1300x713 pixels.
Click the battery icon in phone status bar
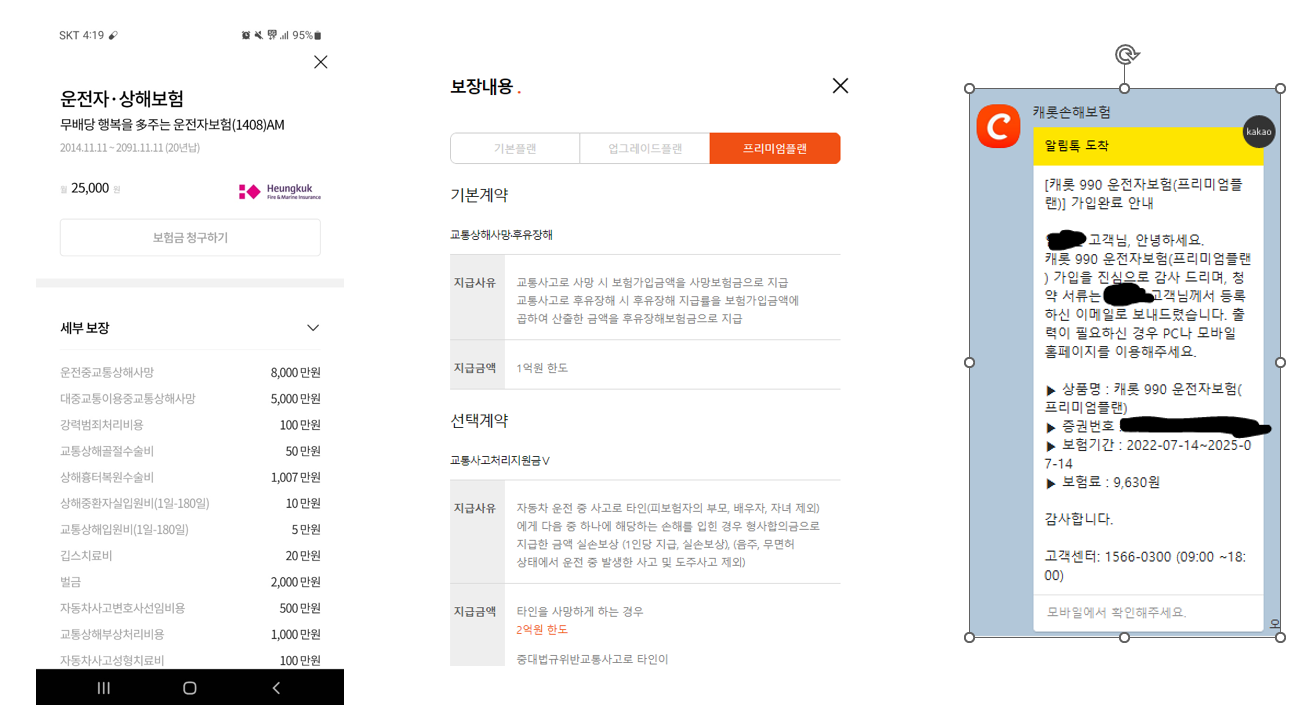pyautogui.click(x=318, y=35)
